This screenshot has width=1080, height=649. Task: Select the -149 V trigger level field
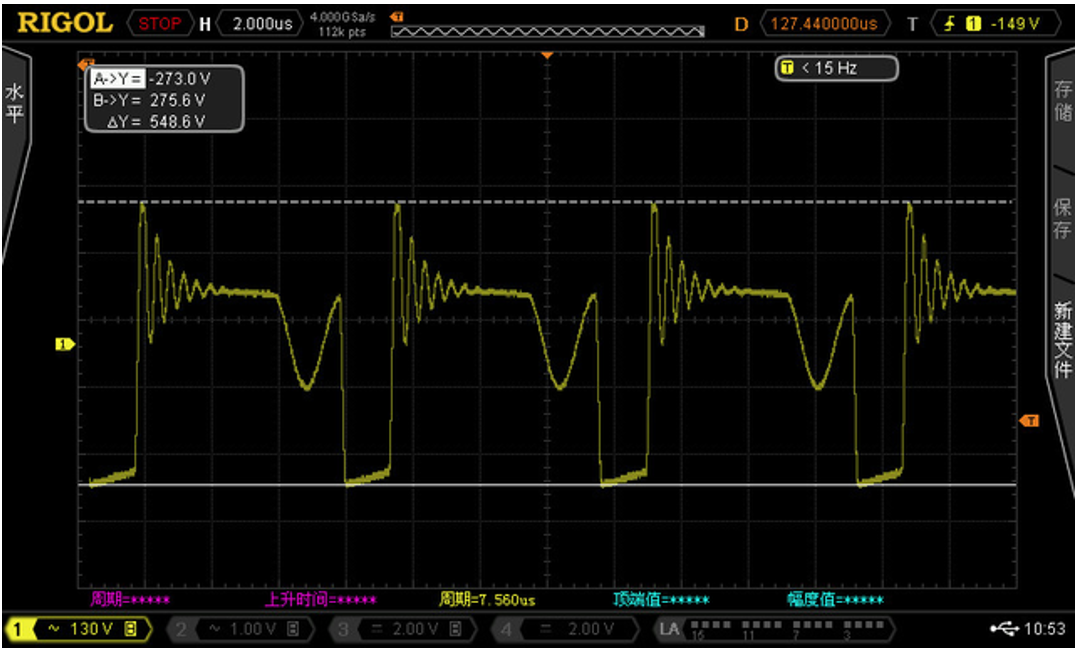(1014, 23)
